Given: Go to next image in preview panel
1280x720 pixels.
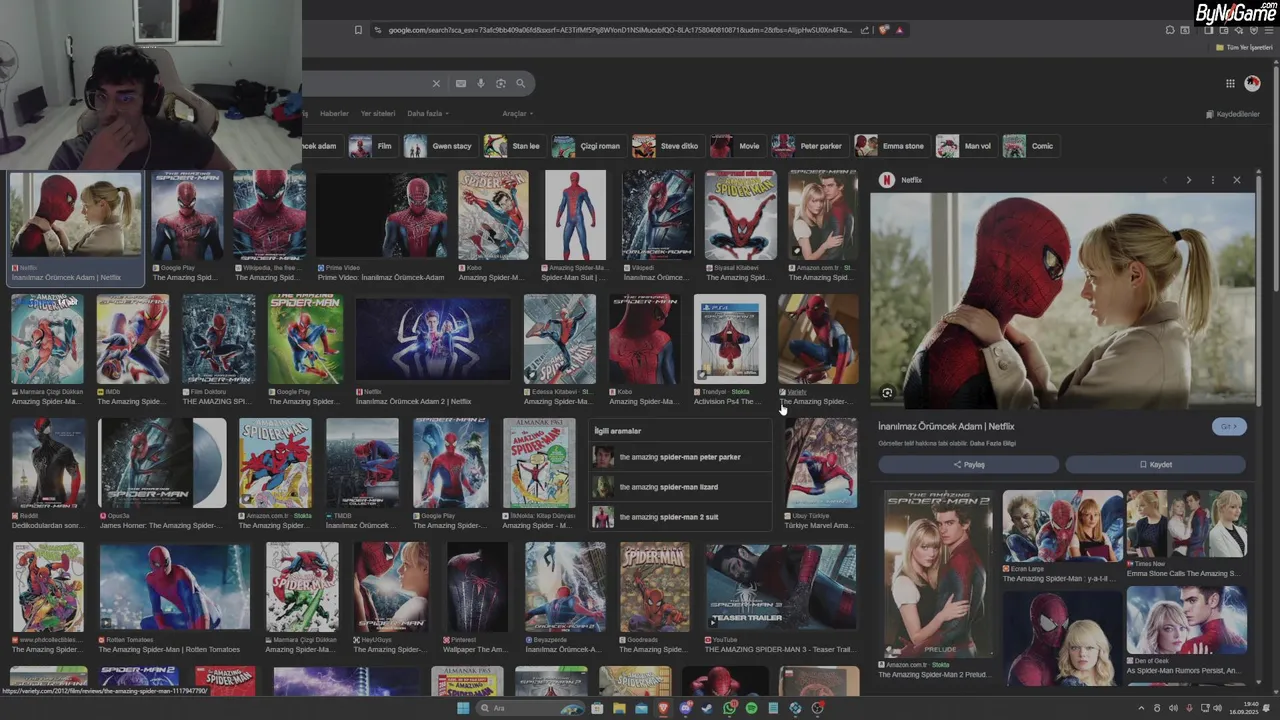Looking at the screenshot, I should coord(1188,180).
